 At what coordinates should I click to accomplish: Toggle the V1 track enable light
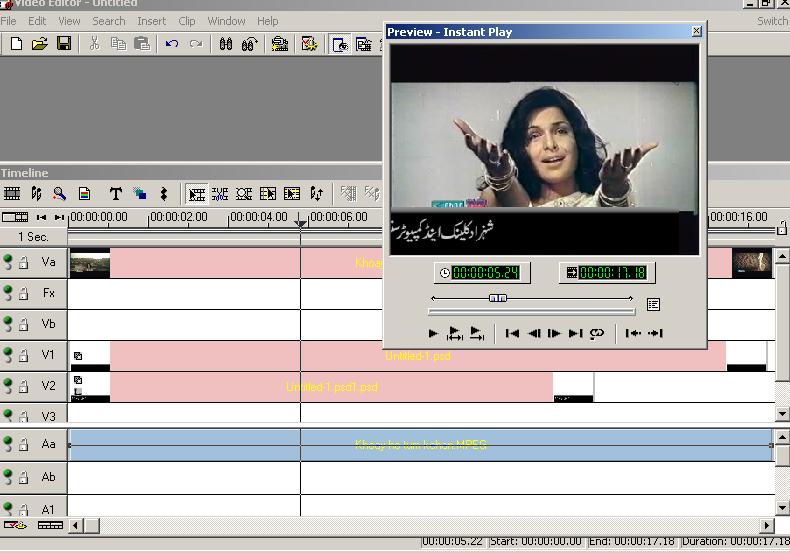click(8, 354)
